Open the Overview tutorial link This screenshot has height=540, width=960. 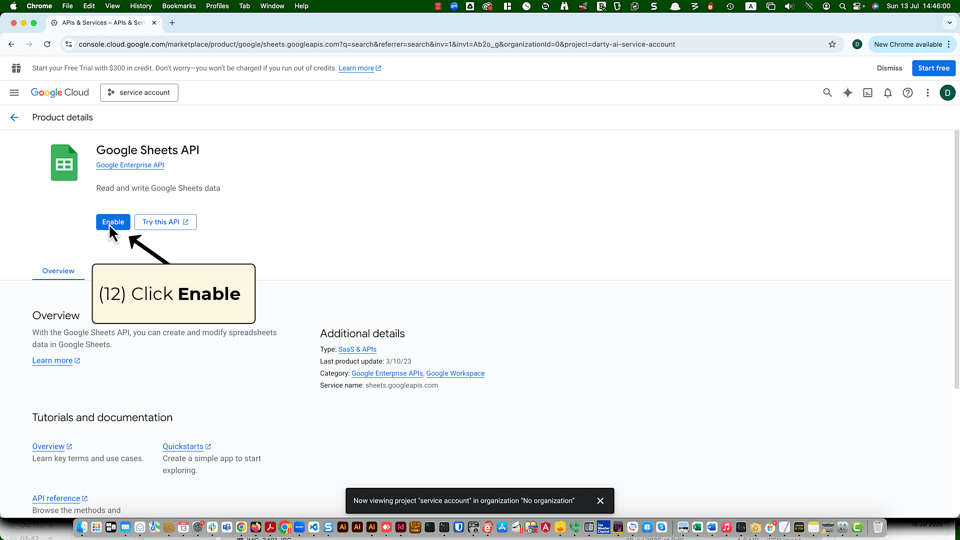click(52, 446)
